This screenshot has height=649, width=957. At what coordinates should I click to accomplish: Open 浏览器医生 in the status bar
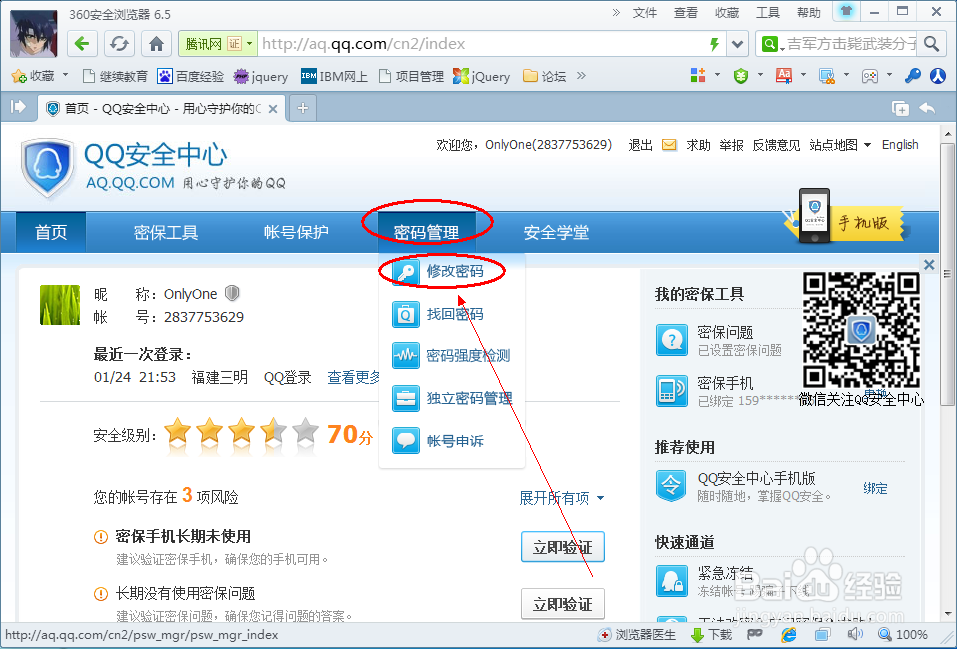tap(637, 635)
